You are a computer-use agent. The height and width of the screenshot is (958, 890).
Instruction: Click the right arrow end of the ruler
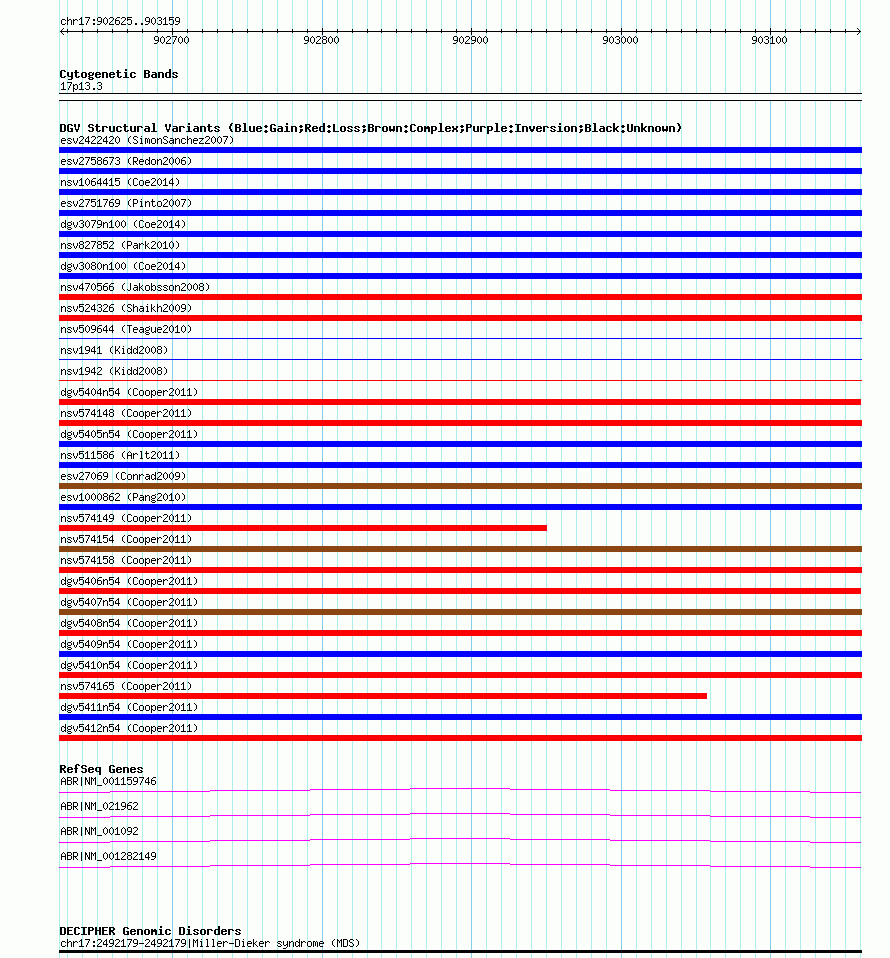[x=858, y=31]
